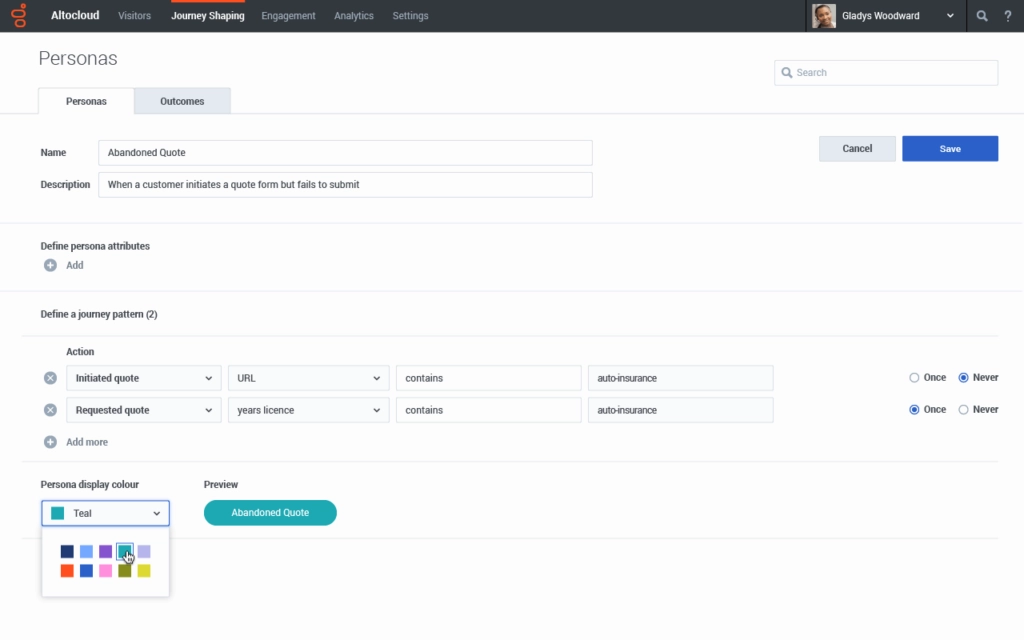Click Gladys Woodward's avatar picture

click(x=824, y=16)
